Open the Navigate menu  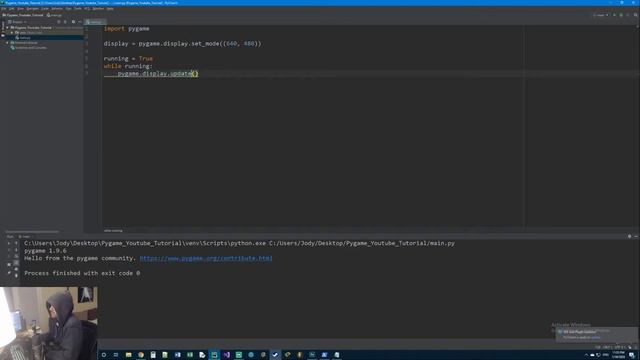(x=32, y=9)
